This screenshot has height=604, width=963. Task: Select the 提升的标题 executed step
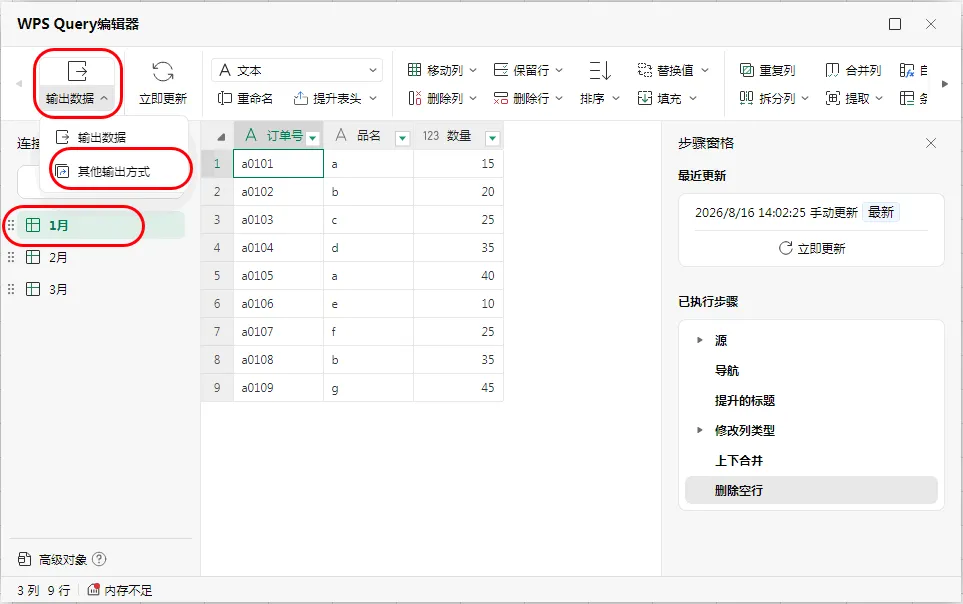[811, 401]
